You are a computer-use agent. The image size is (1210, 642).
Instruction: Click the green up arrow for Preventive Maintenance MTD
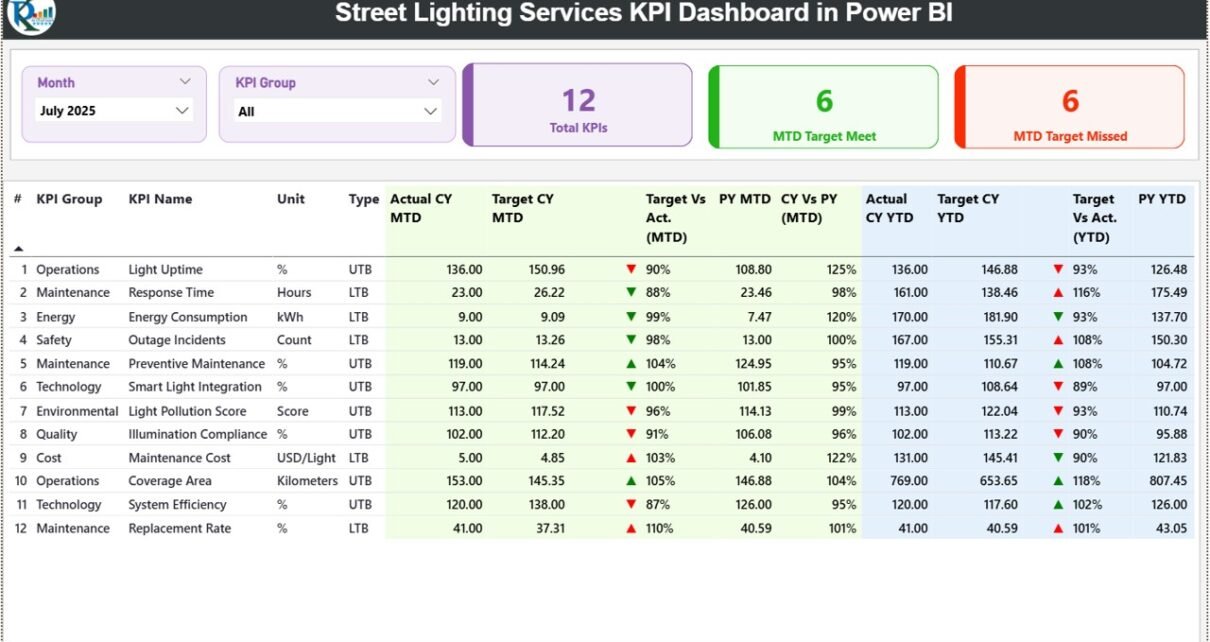(631, 364)
